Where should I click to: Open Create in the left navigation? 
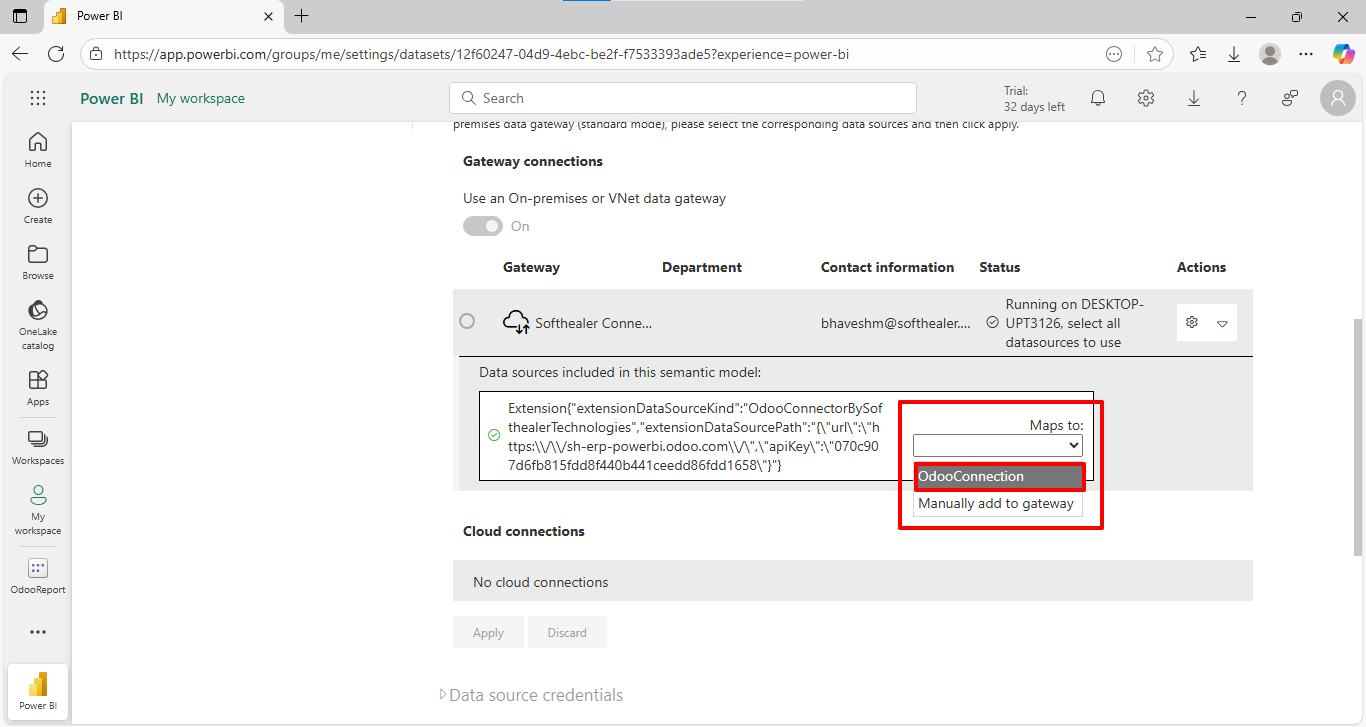[x=38, y=206]
